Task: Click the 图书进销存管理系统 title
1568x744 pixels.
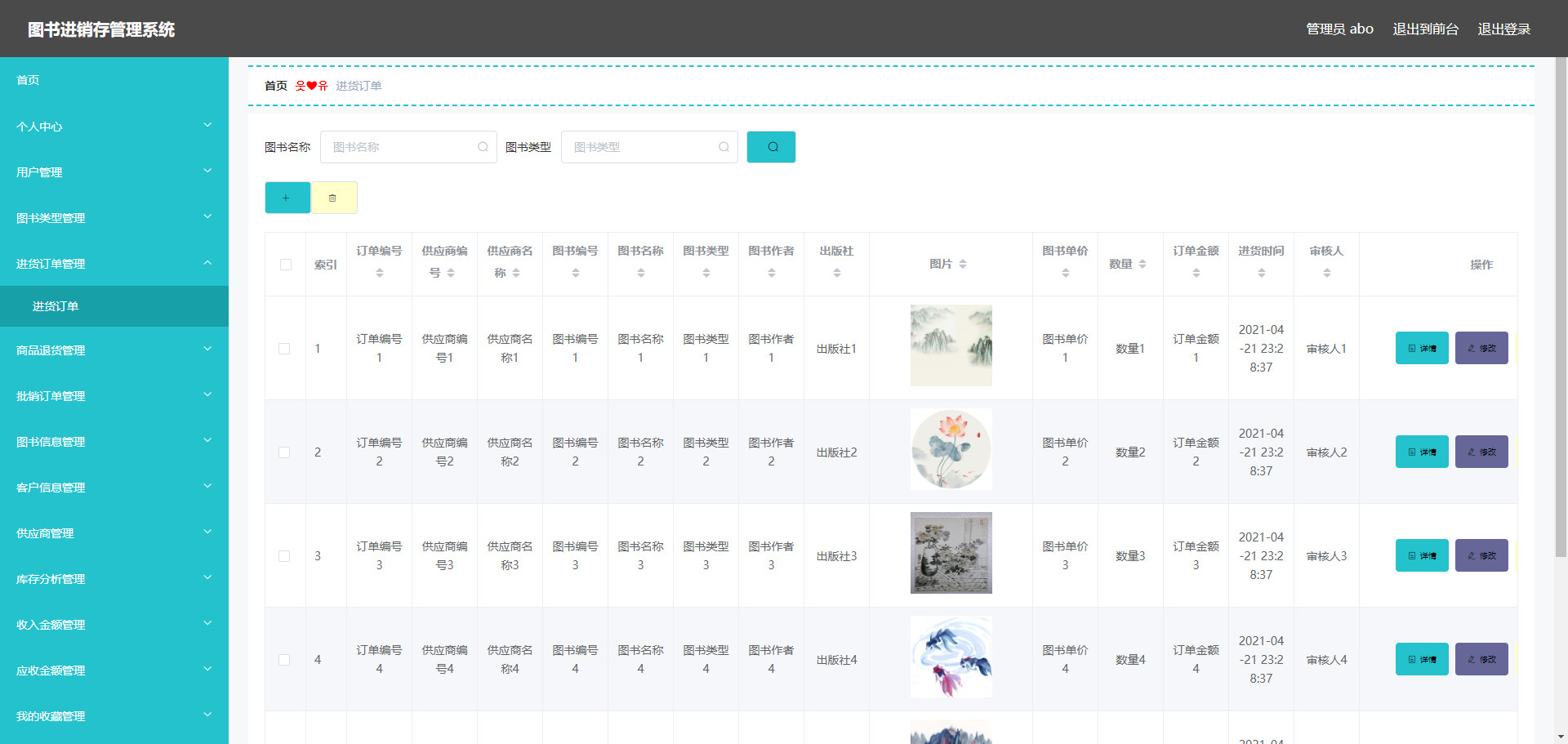Action: tap(101, 29)
